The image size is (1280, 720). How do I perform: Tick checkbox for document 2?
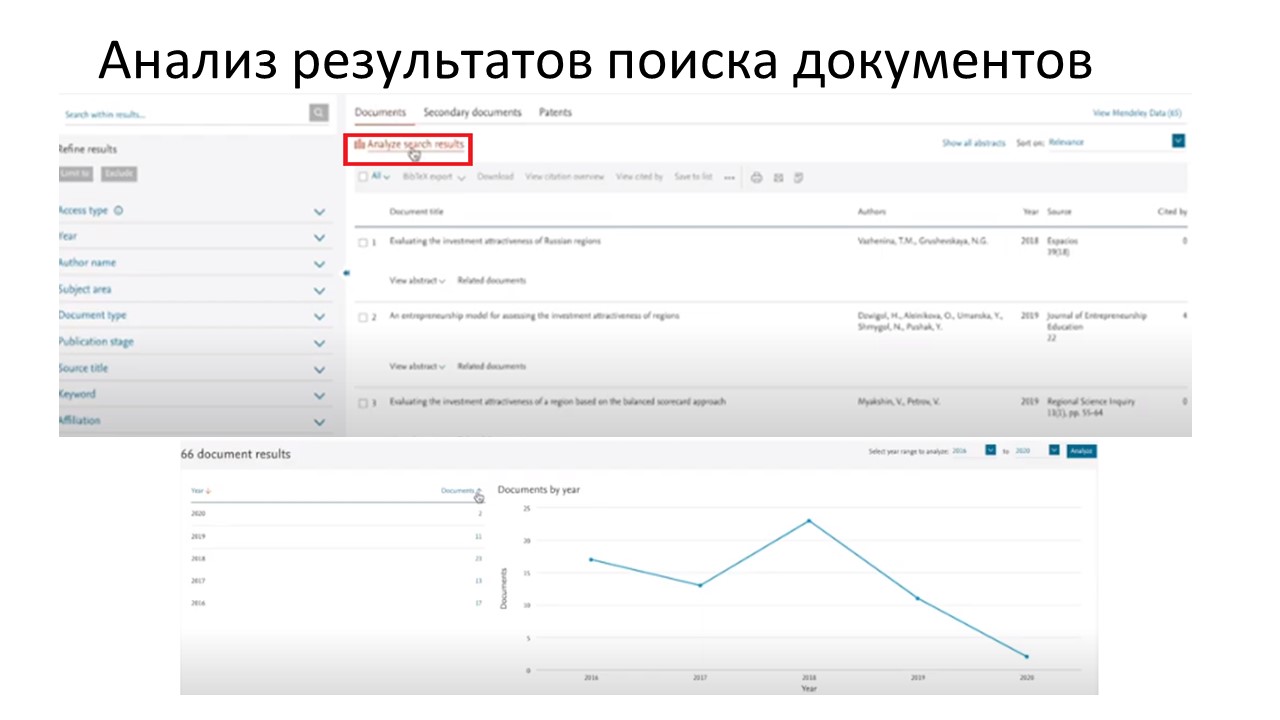363,317
